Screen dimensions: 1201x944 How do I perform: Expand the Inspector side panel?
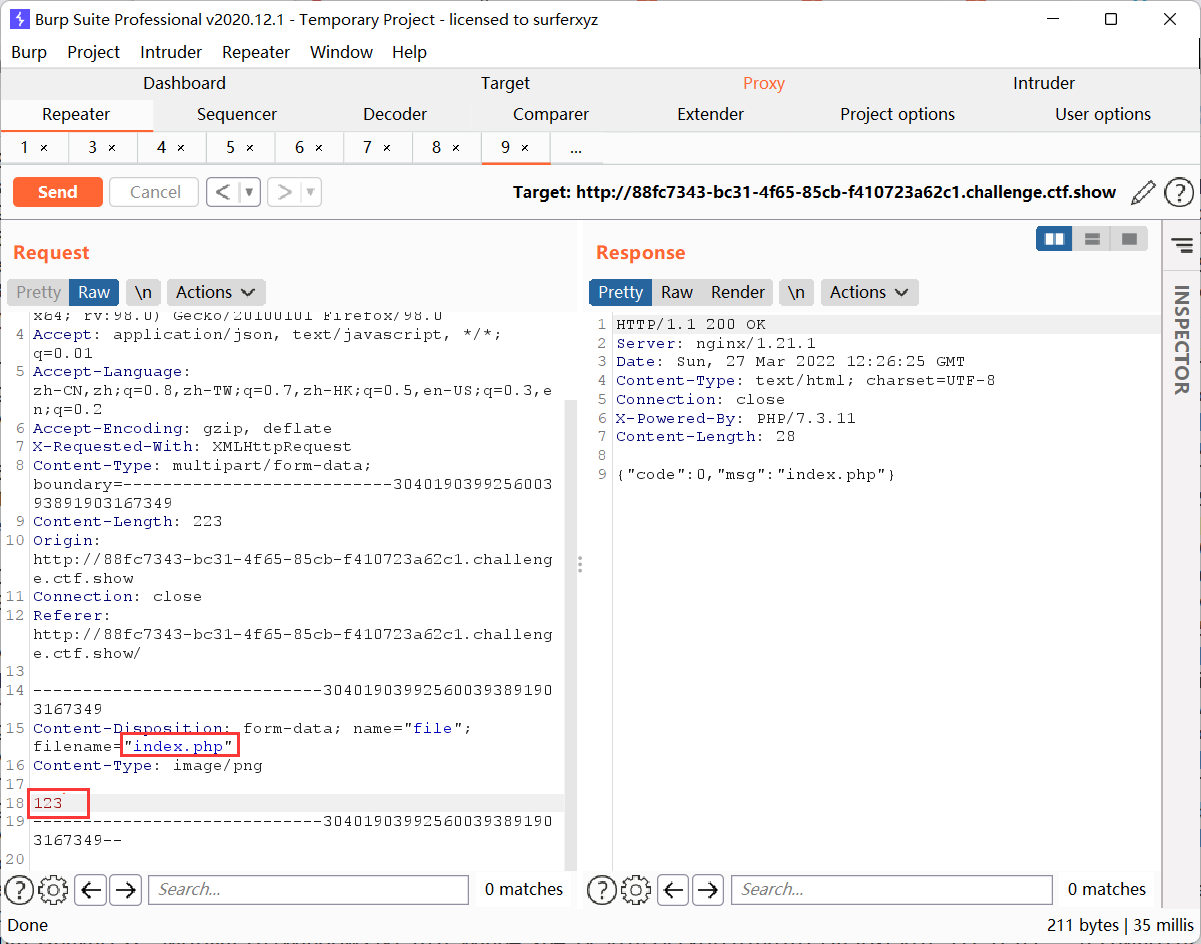(x=1182, y=340)
